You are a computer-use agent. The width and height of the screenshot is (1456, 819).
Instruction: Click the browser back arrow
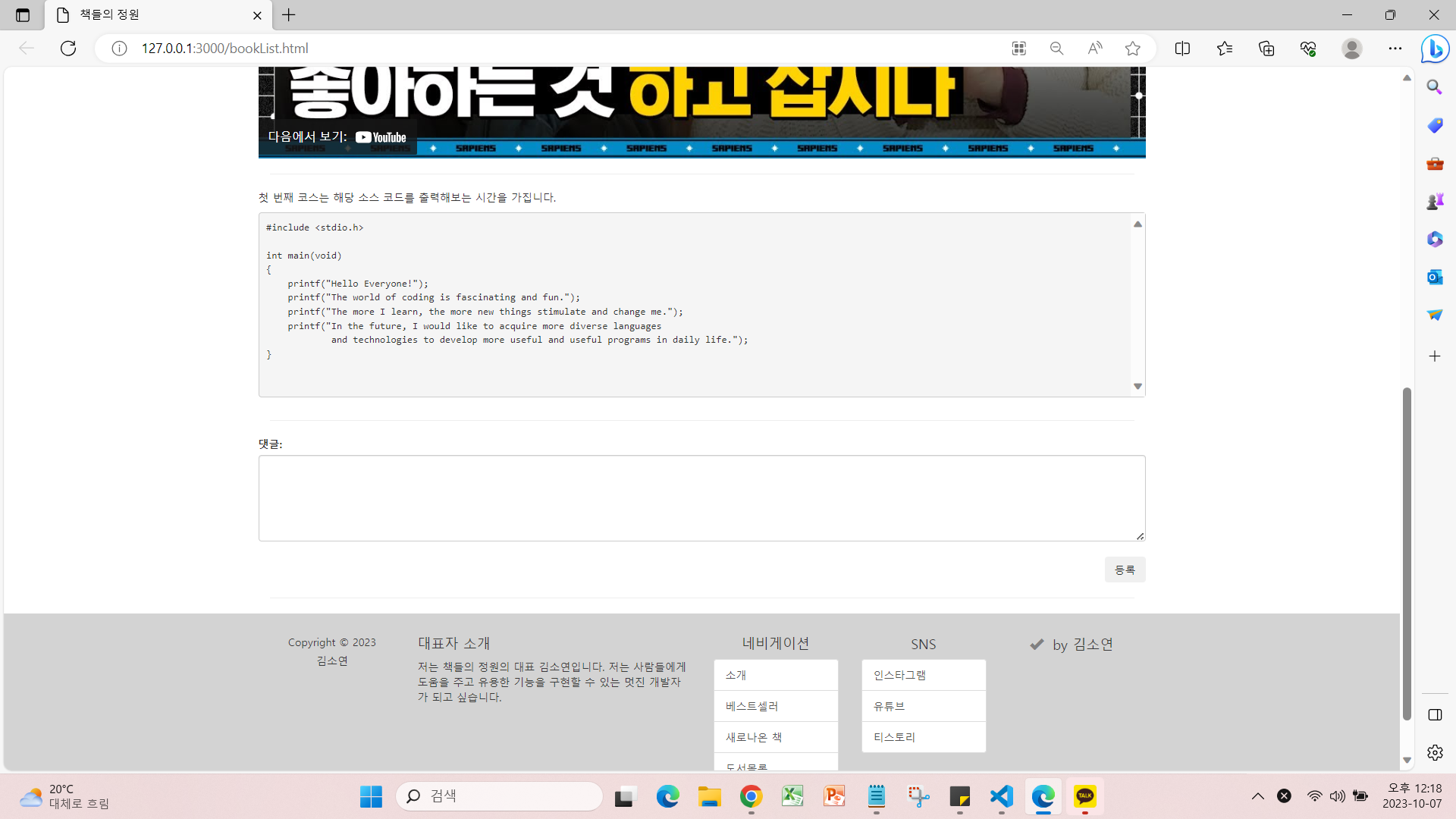point(27,49)
